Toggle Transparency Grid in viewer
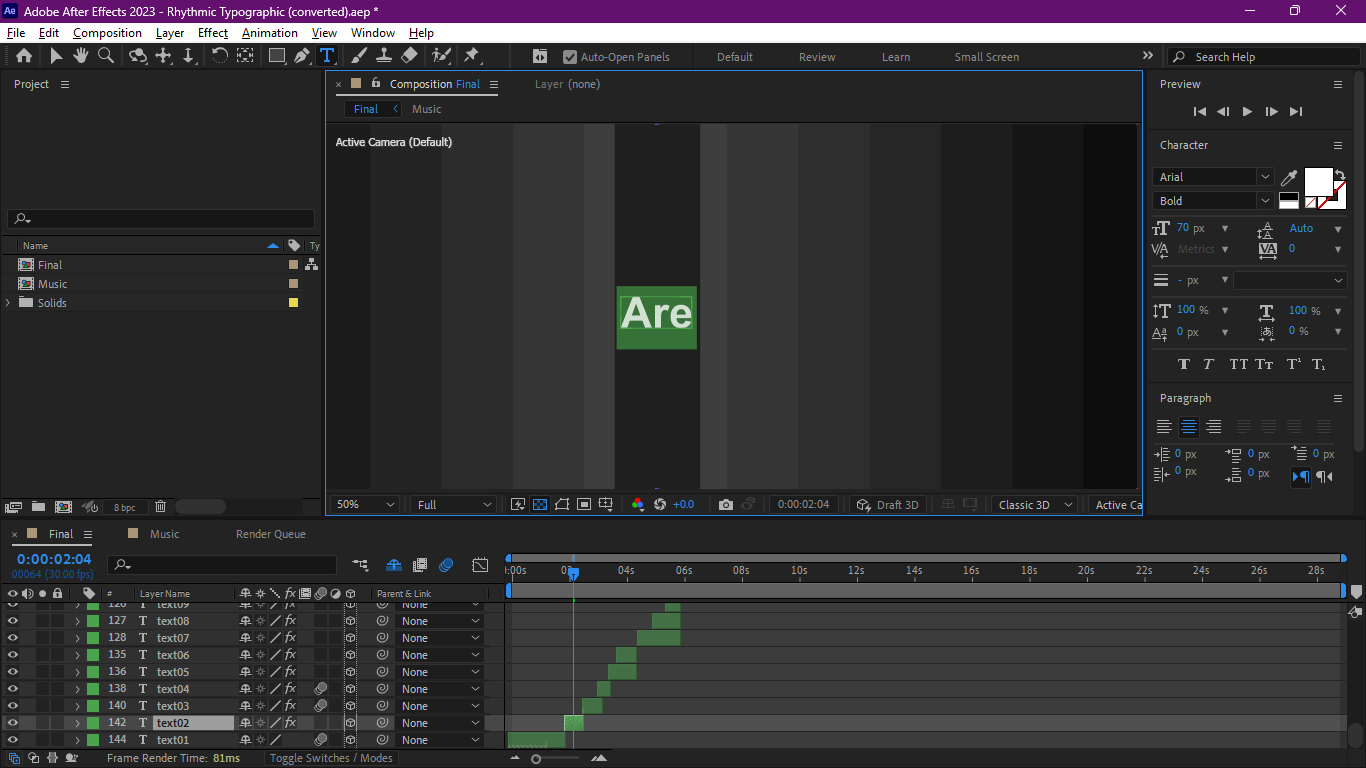 tap(540, 505)
